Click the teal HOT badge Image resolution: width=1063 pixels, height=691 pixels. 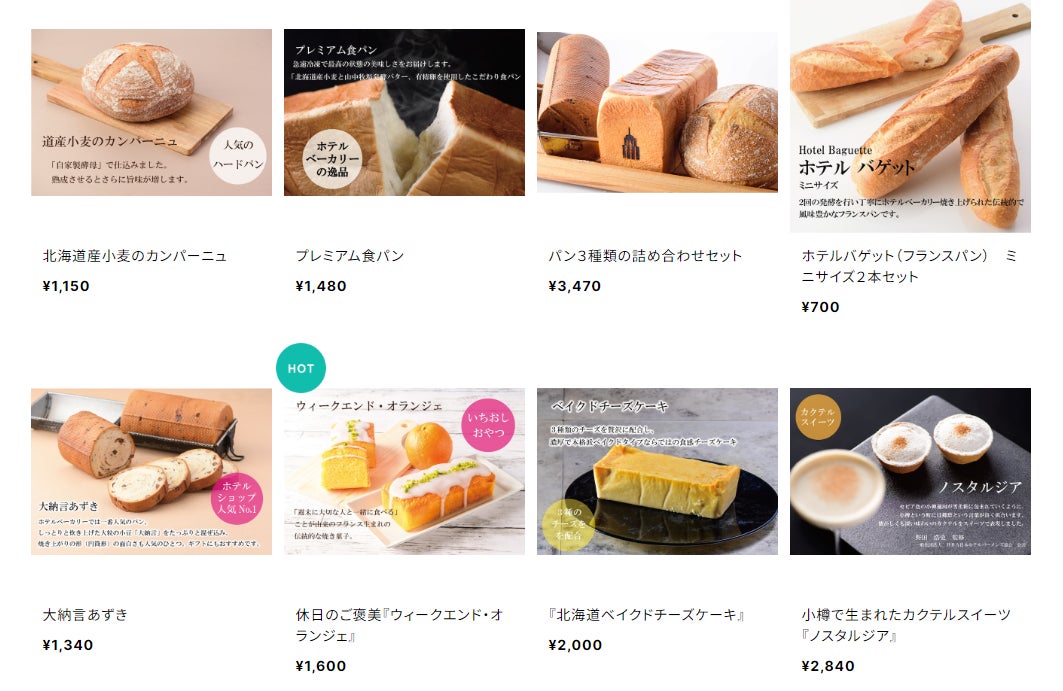[x=301, y=368]
